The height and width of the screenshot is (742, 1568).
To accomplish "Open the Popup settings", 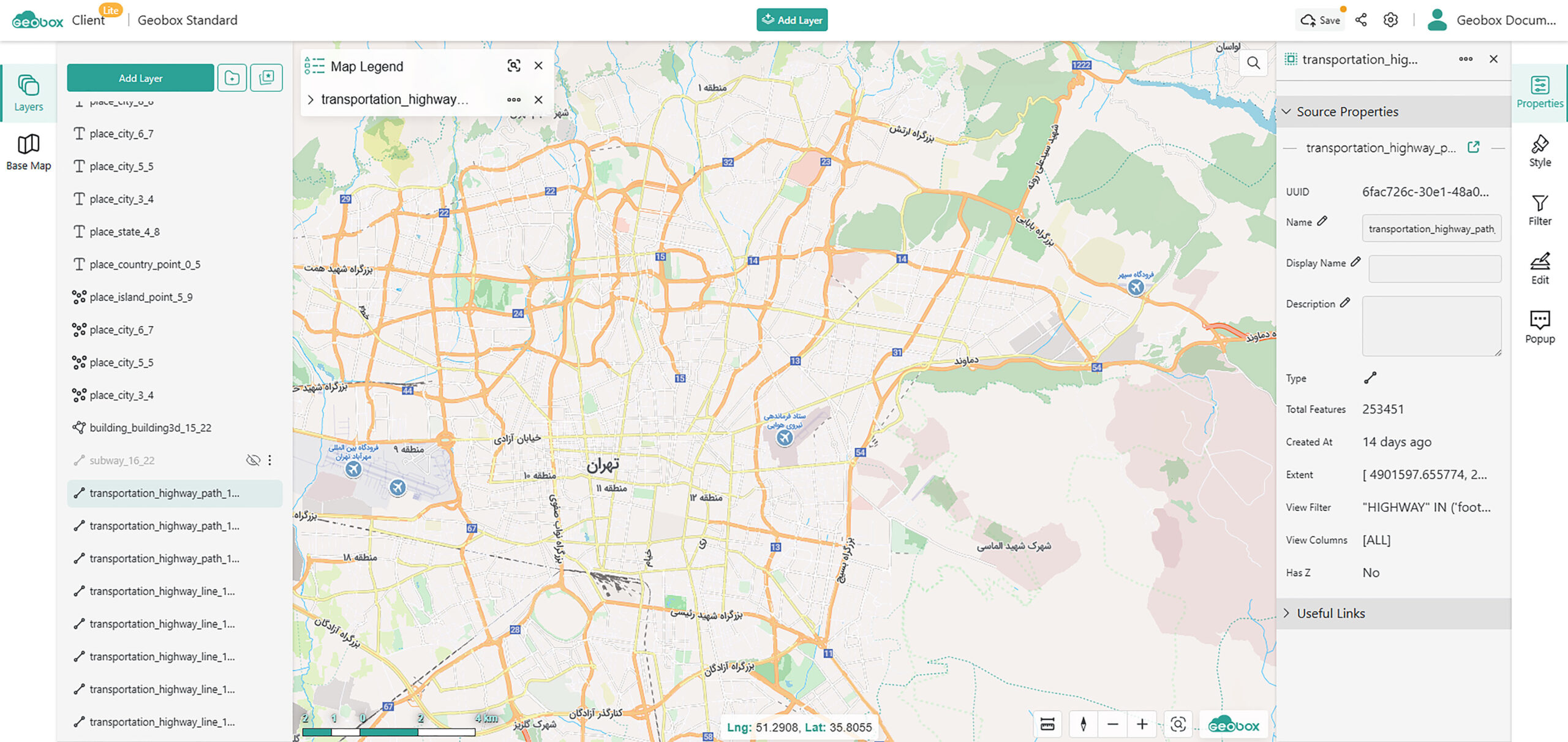I will tap(1539, 327).
